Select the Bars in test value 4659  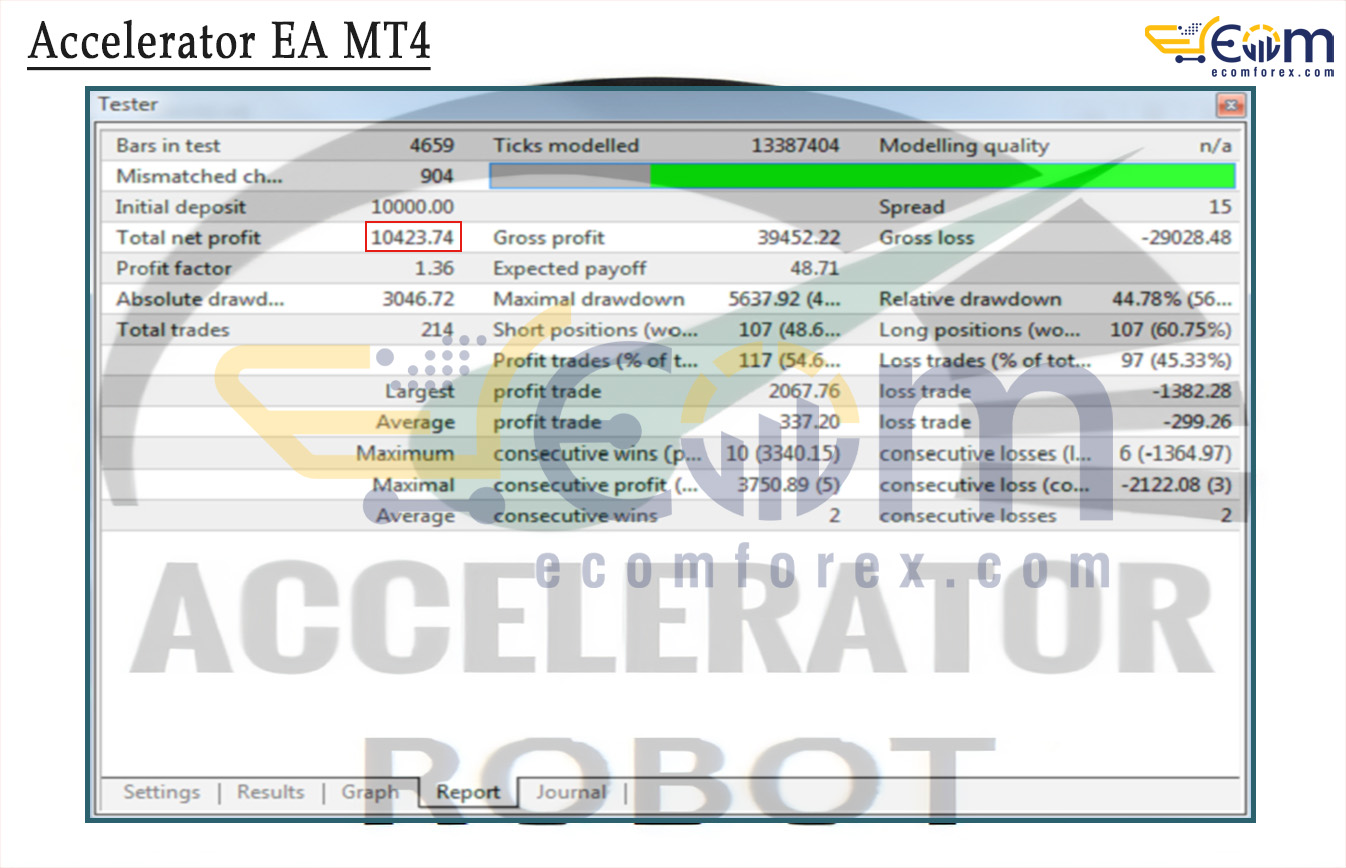click(x=431, y=146)
